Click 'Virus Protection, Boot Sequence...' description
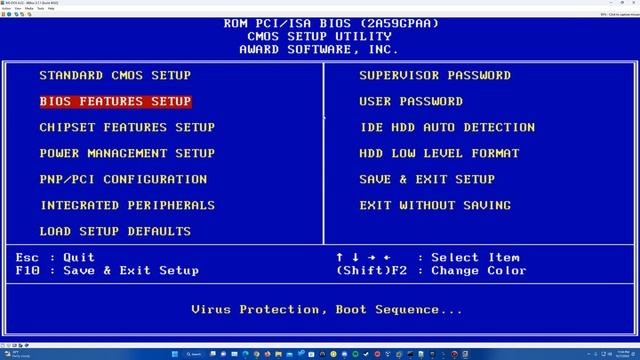640x360 pixels. pos(327,310)
